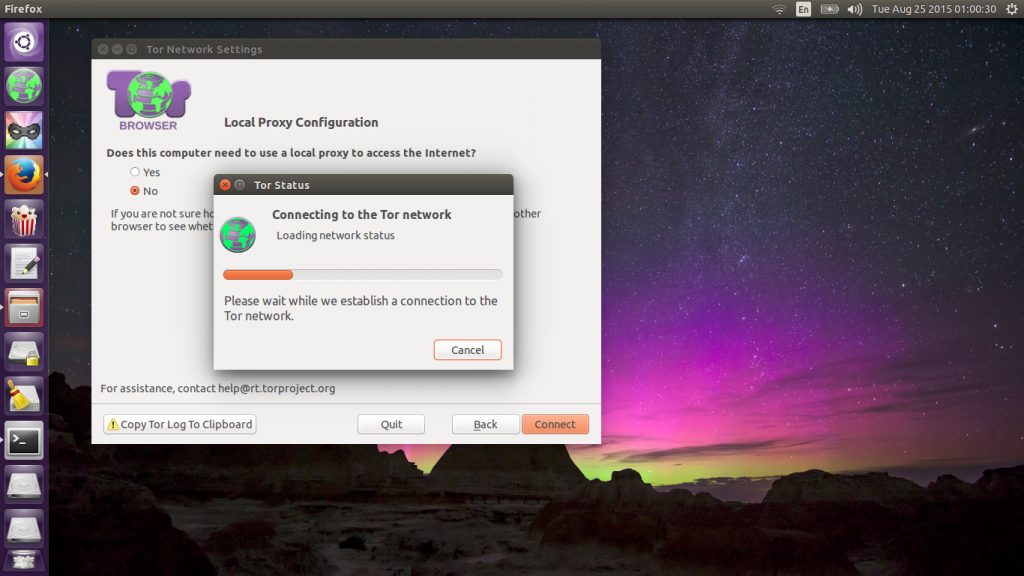The width and height of the screenshot is (1024, 576).
Task: Close the Tor Status dialog
Action: 225,185
